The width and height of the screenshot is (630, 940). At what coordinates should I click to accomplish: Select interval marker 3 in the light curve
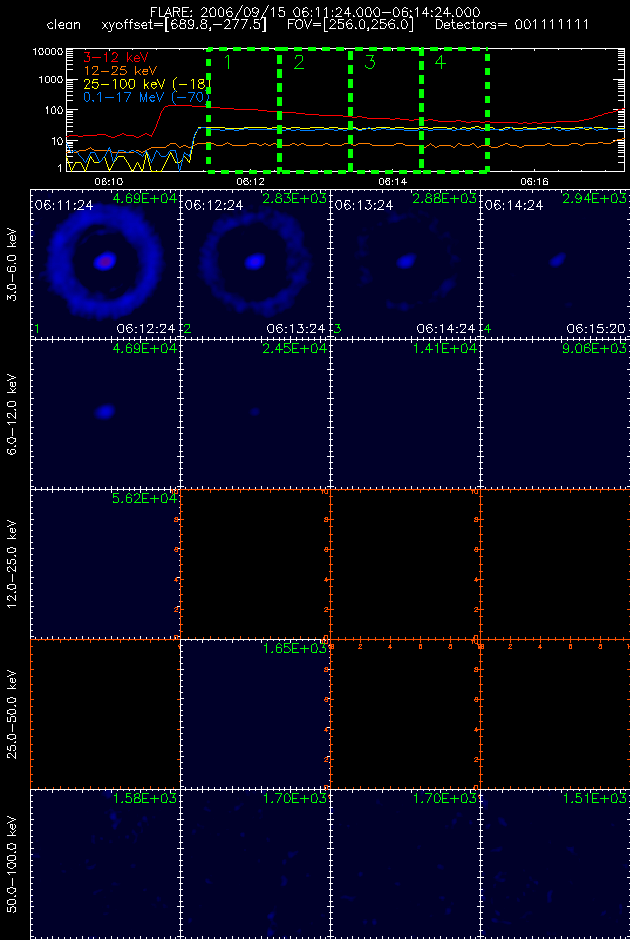click(370, 62)
